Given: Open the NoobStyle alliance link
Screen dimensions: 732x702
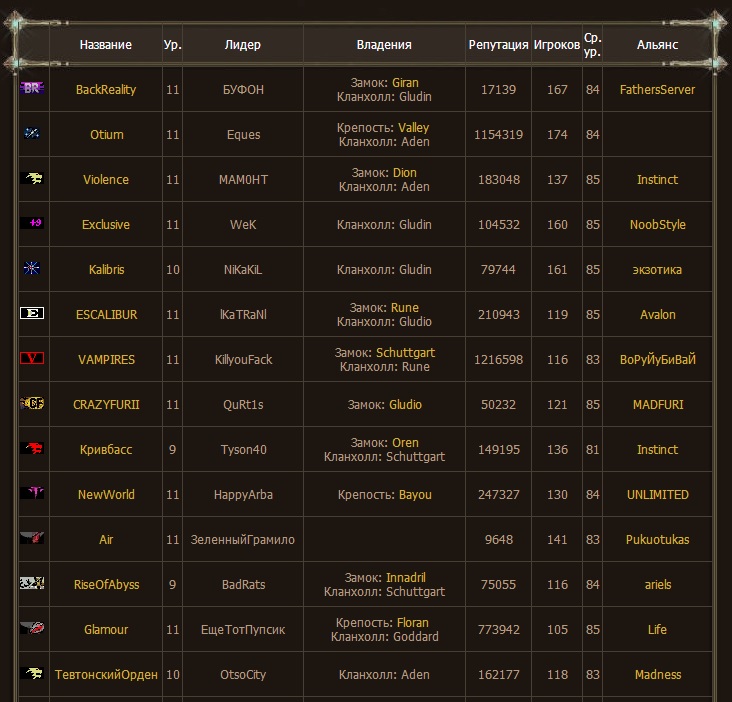Looking at the screenshot, I should pyautogui.click(x=658, y=225).
